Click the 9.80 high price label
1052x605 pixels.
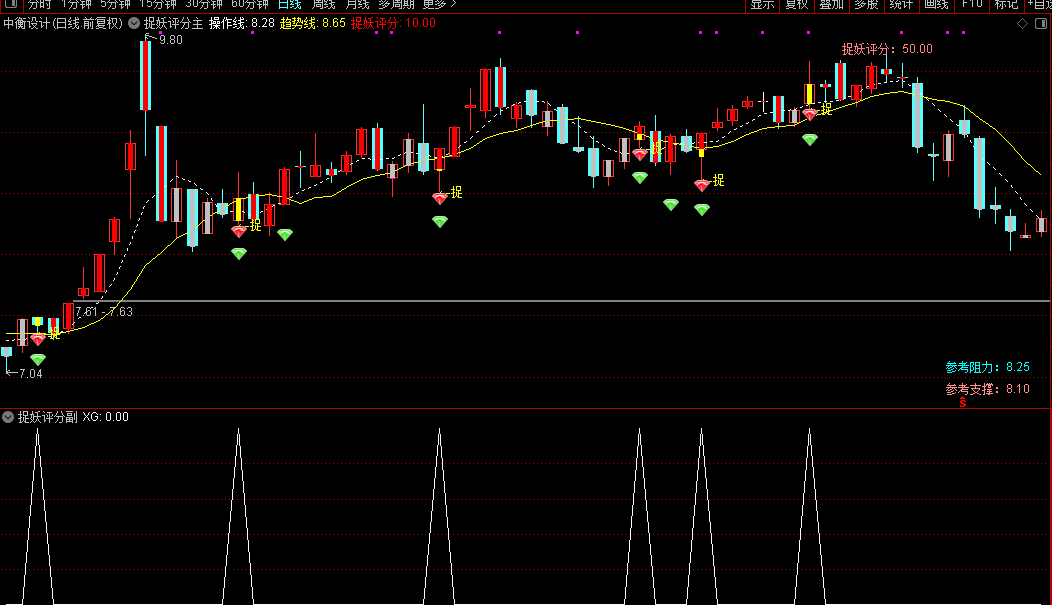pyautogui.click(x=170, y=40)
